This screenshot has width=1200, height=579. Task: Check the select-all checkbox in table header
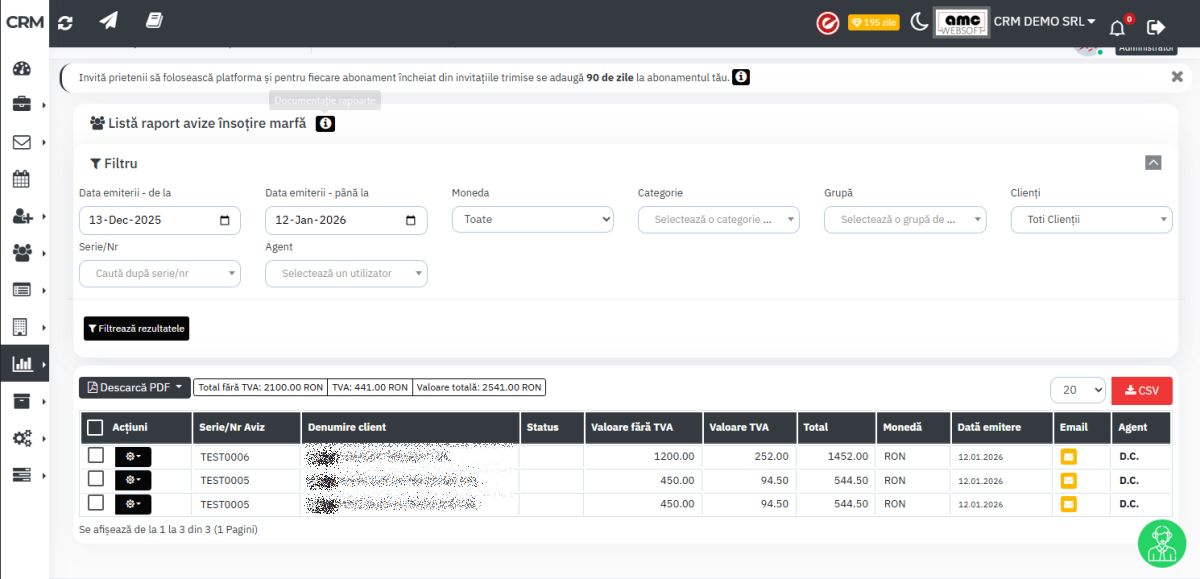coord(96,428)
